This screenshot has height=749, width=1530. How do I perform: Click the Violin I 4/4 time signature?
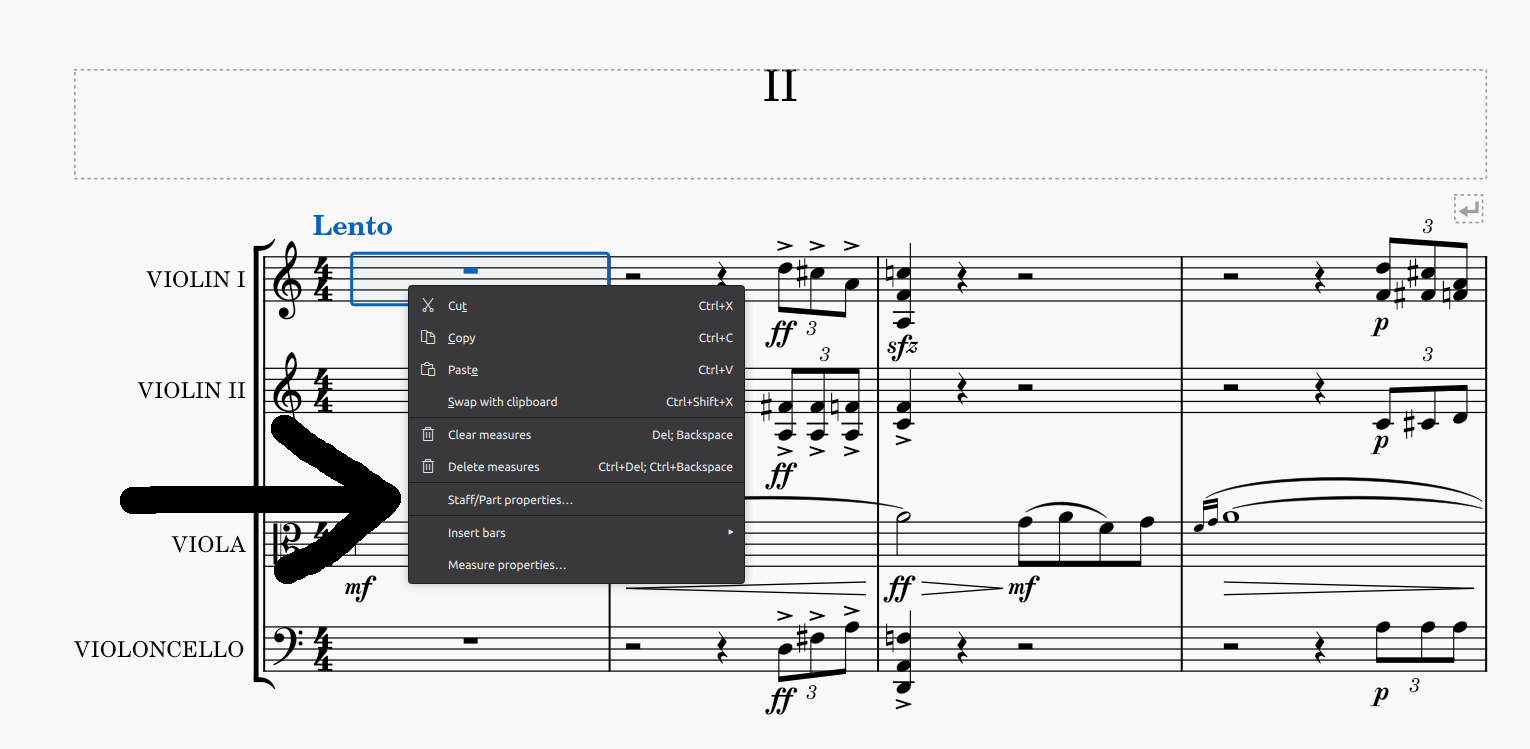tap(324, 280)
